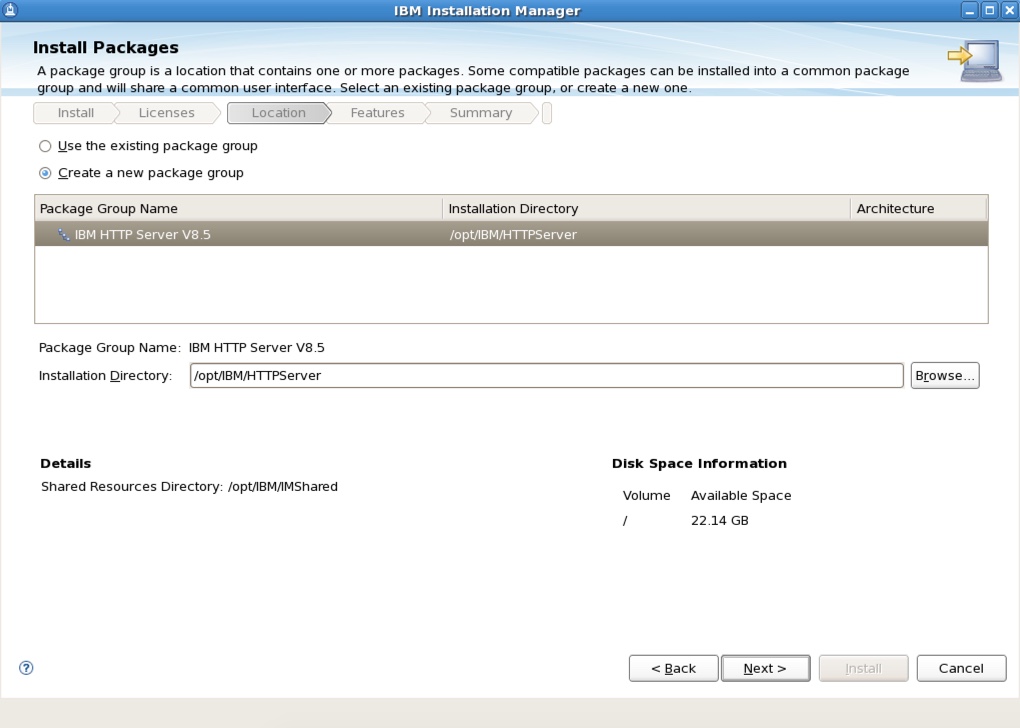Maximize the IBM Installation Manager window
1020x728 pixels.
989,10
